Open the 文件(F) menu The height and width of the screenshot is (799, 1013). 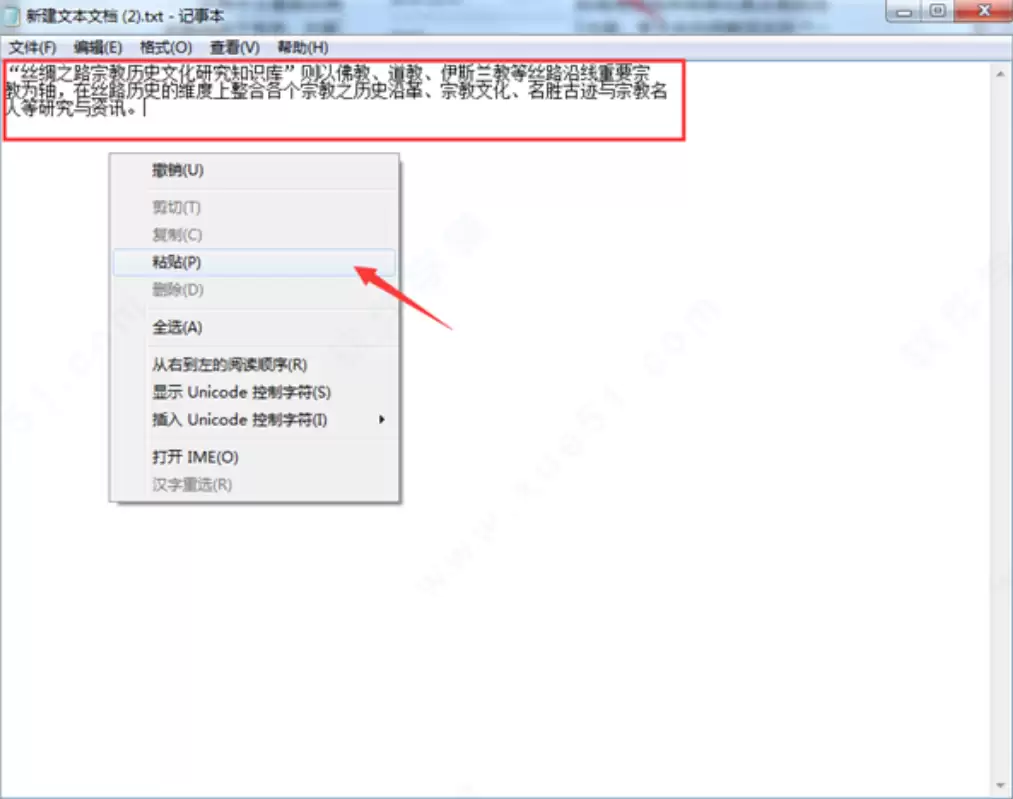[x=32, y=47]
